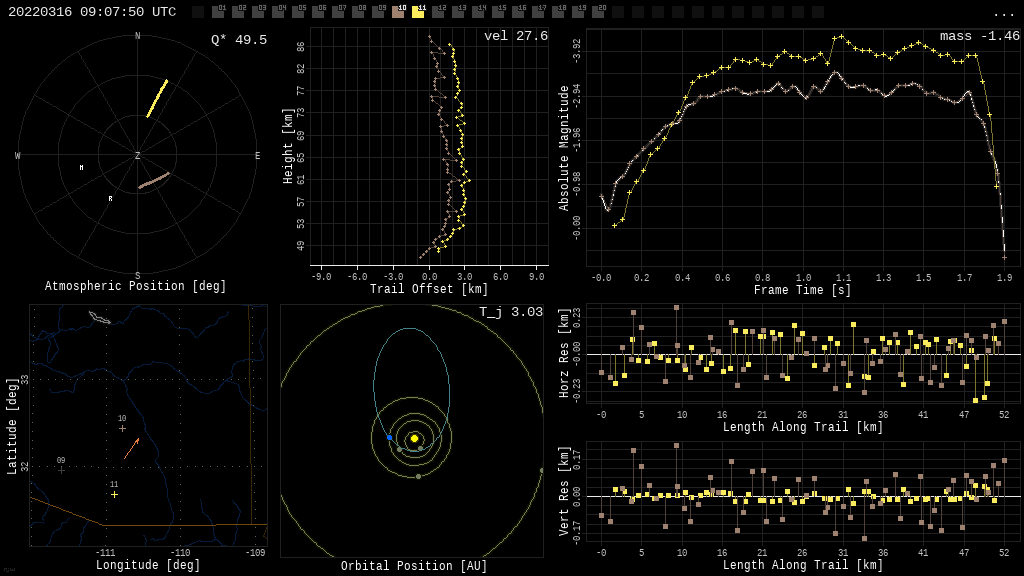Click the yellow Sun in the orbital plot
The width and height of the screenshot is (1024, 576).
tap(414, 438)
